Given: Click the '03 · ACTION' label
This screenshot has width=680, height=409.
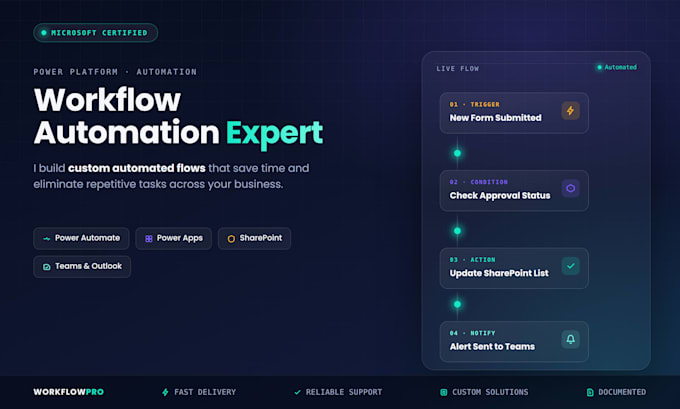Looking at the screenshot, I should coord(472,260).
